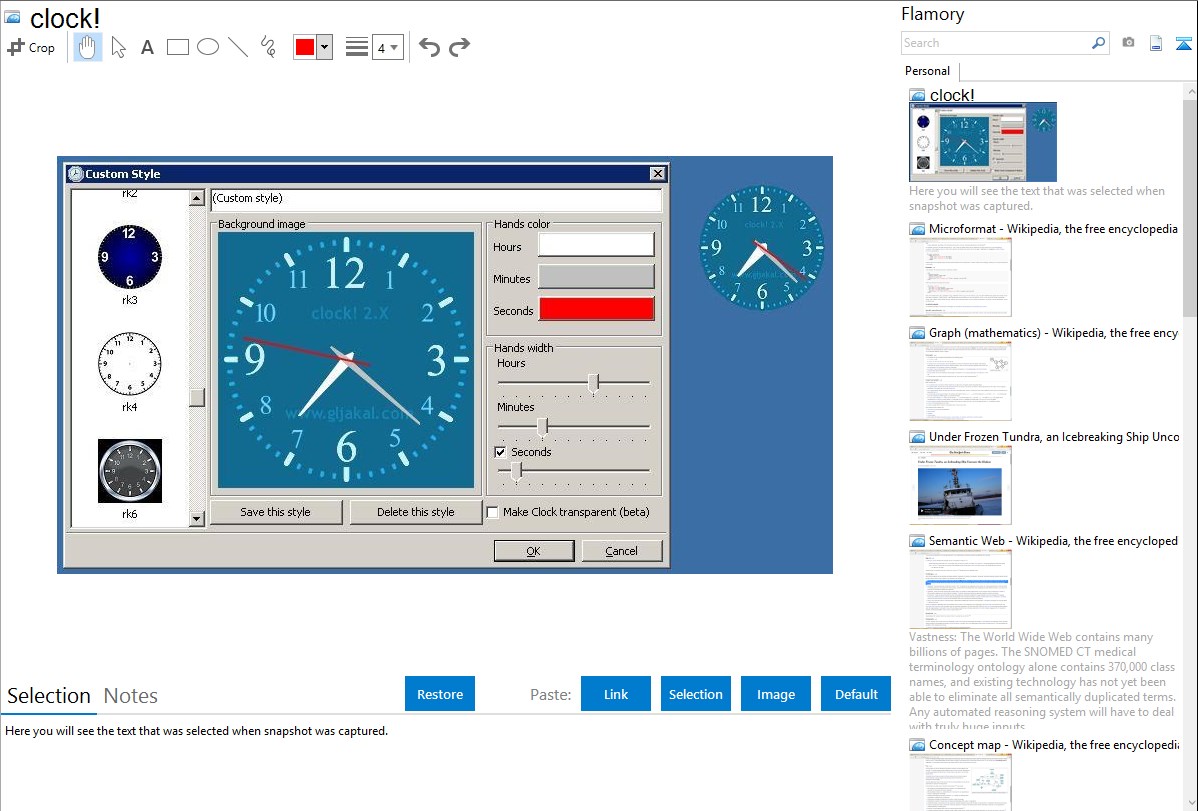1198x811 pixels.
Task: Select the freehand scribble tool
Action: tap(268, 47)
